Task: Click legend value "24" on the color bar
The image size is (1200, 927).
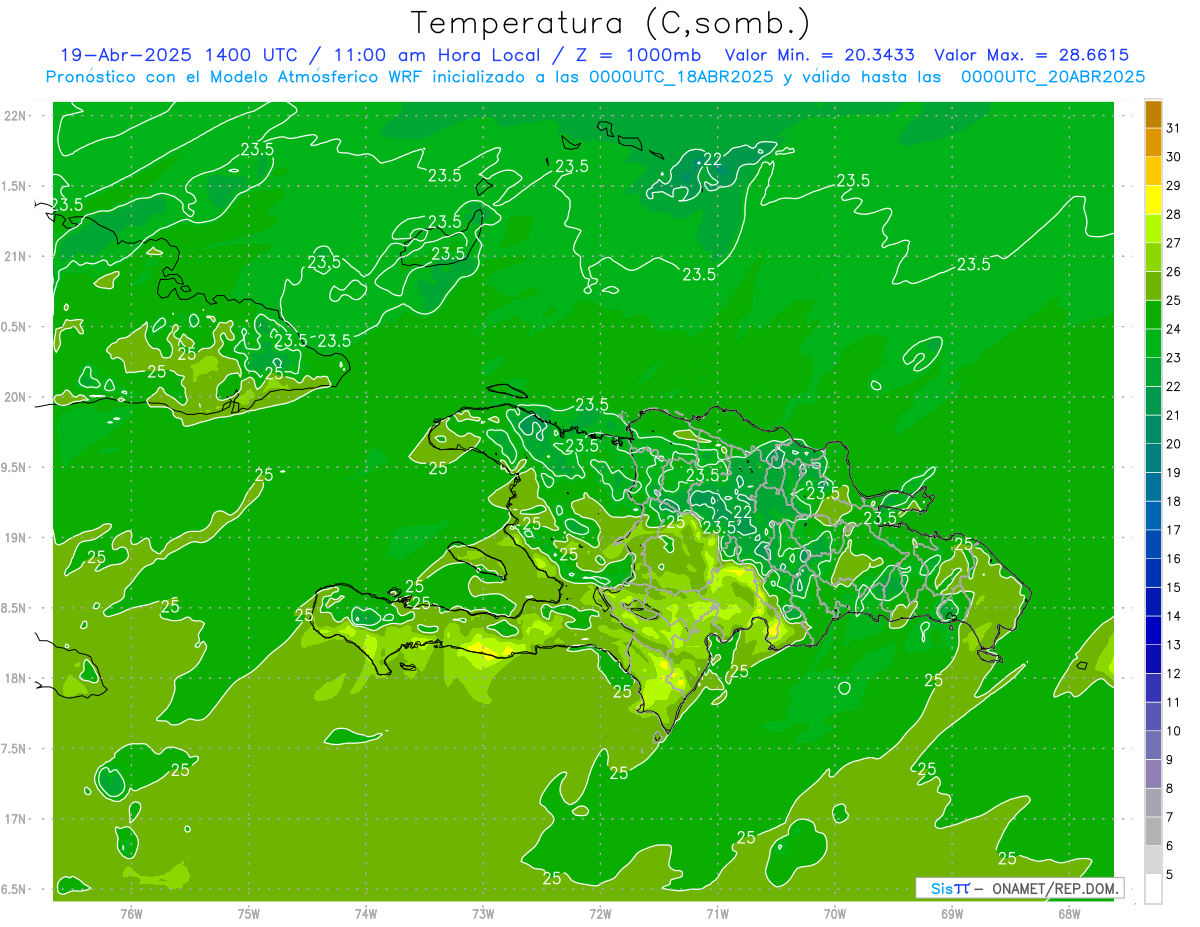Action: tap(1174, 329)
